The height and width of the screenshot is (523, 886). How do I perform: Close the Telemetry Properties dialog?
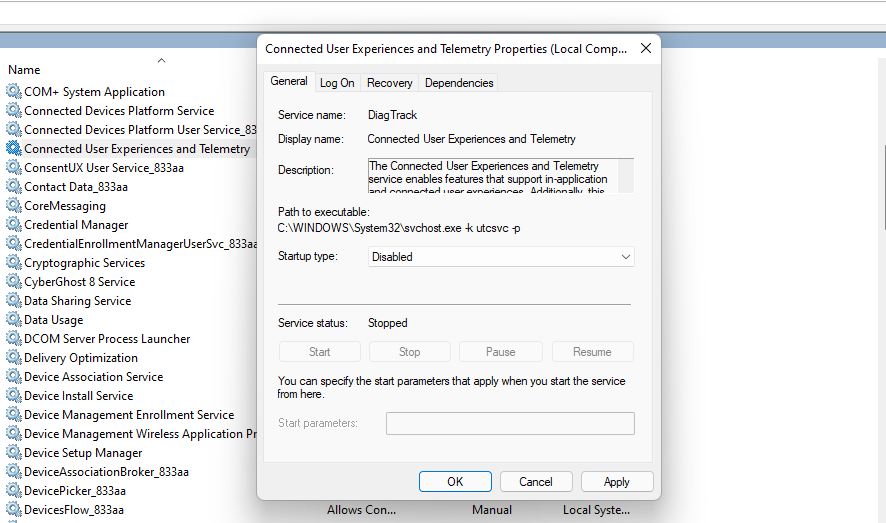(x=646, y=48)
